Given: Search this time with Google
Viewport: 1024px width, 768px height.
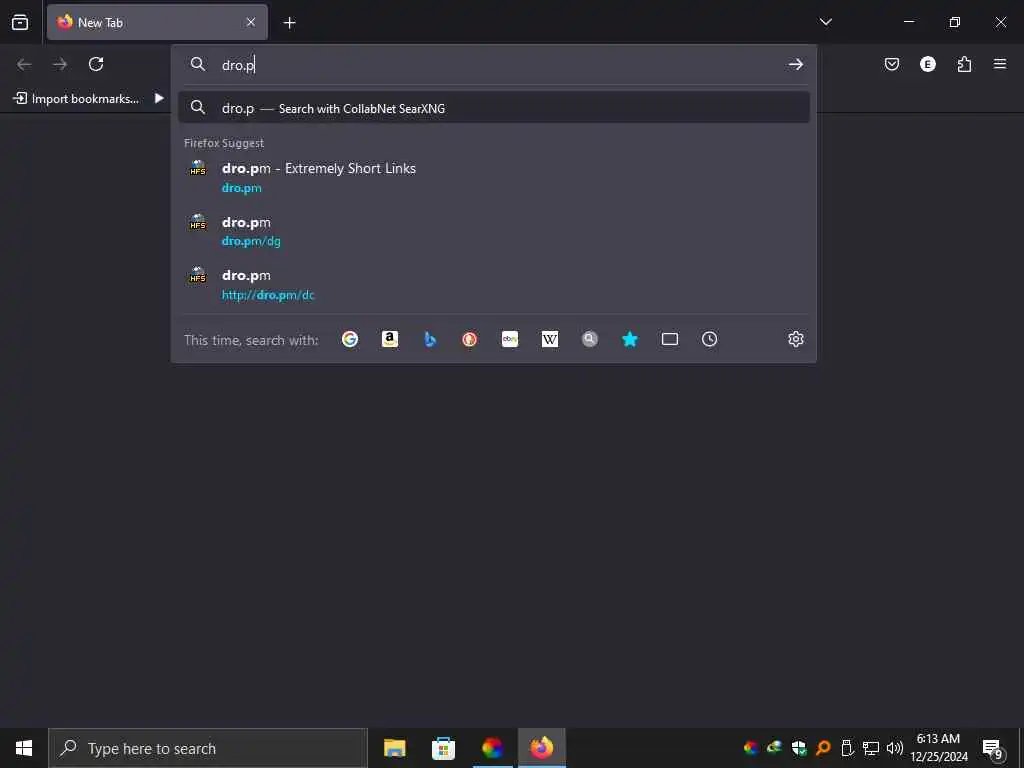Looking at the screenshot, I should click(x=350, y=339).
